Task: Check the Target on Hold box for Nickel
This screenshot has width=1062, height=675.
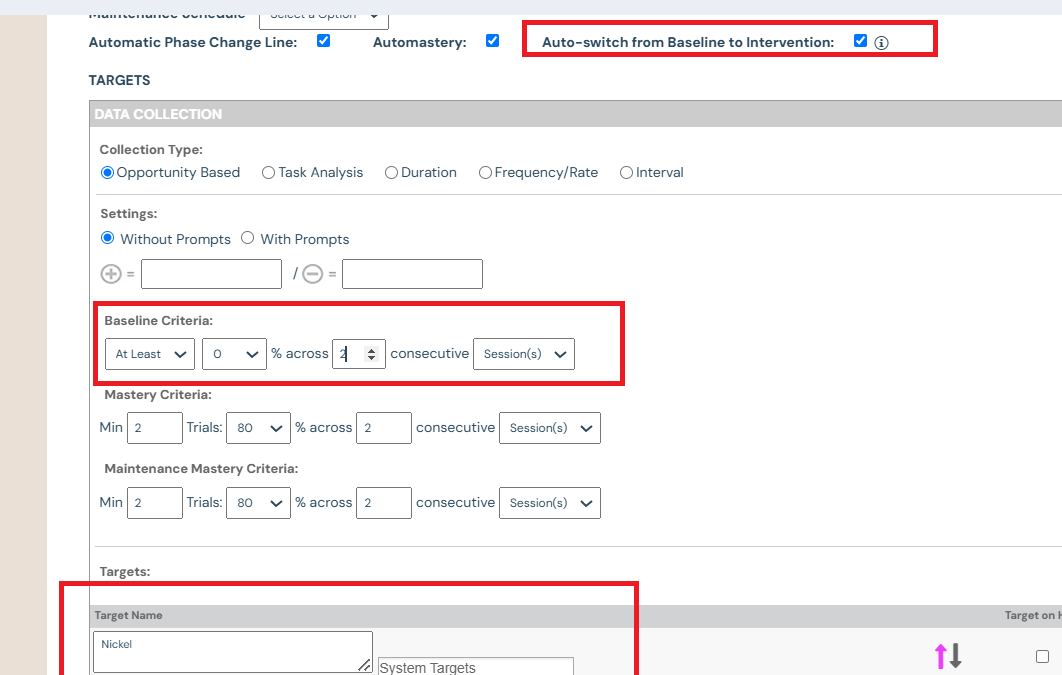Action: (1042, 657)
